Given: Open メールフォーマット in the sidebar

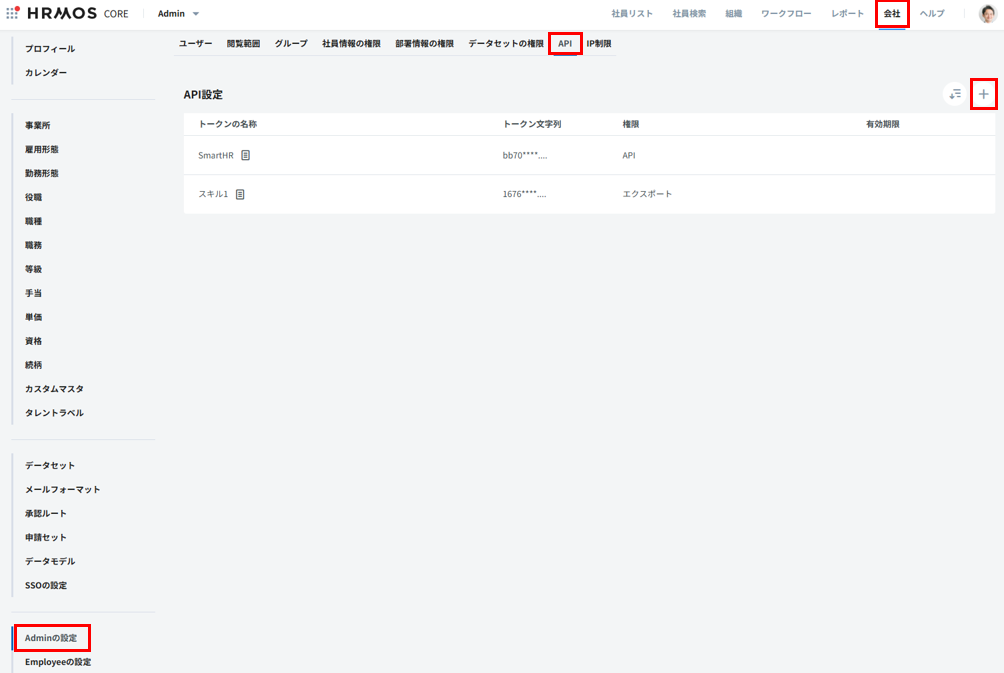Looking at the screenshot, I should point(62,489).
